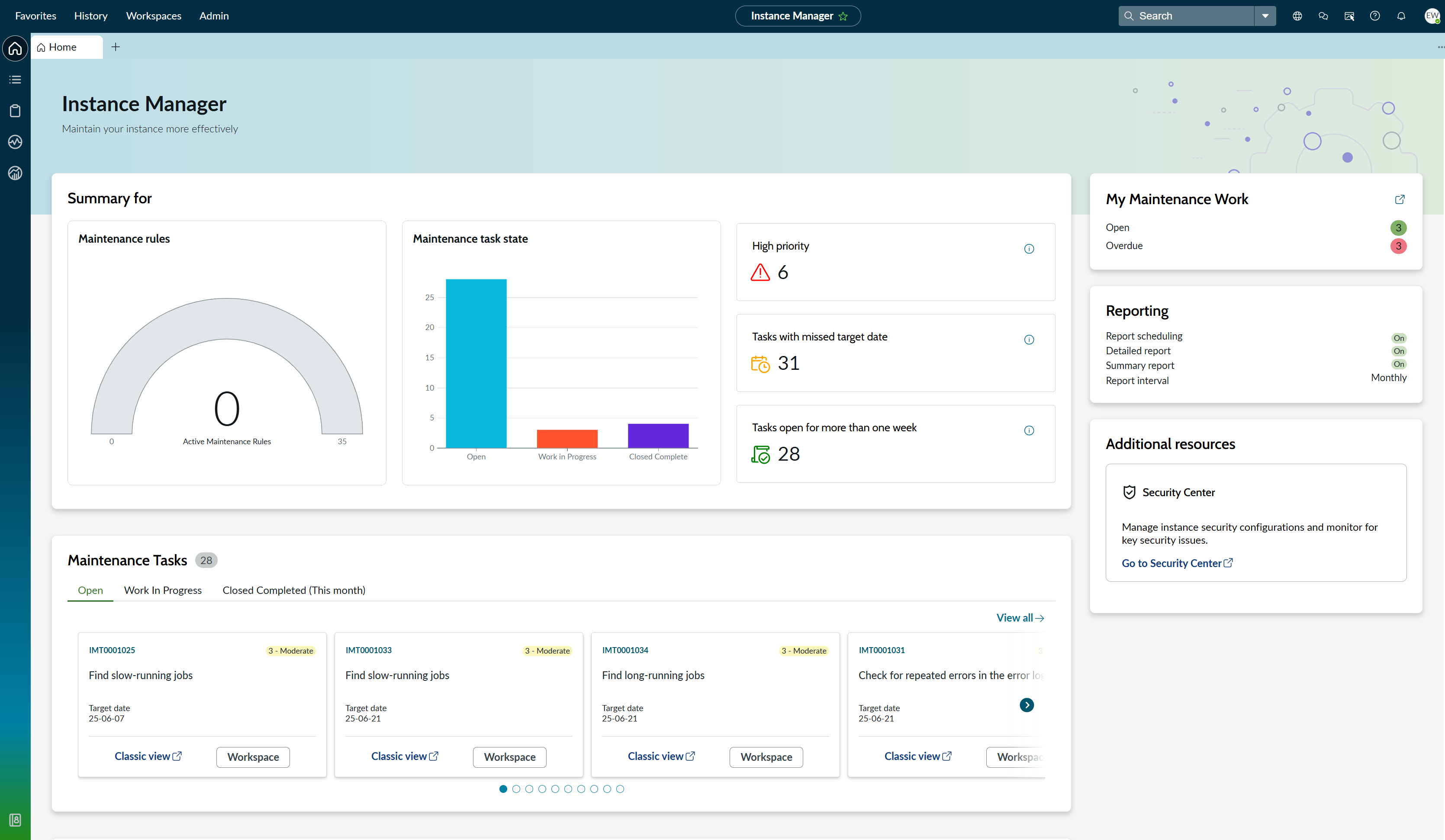Open the dashboard gauge sidebar icon

pos(16,173)
